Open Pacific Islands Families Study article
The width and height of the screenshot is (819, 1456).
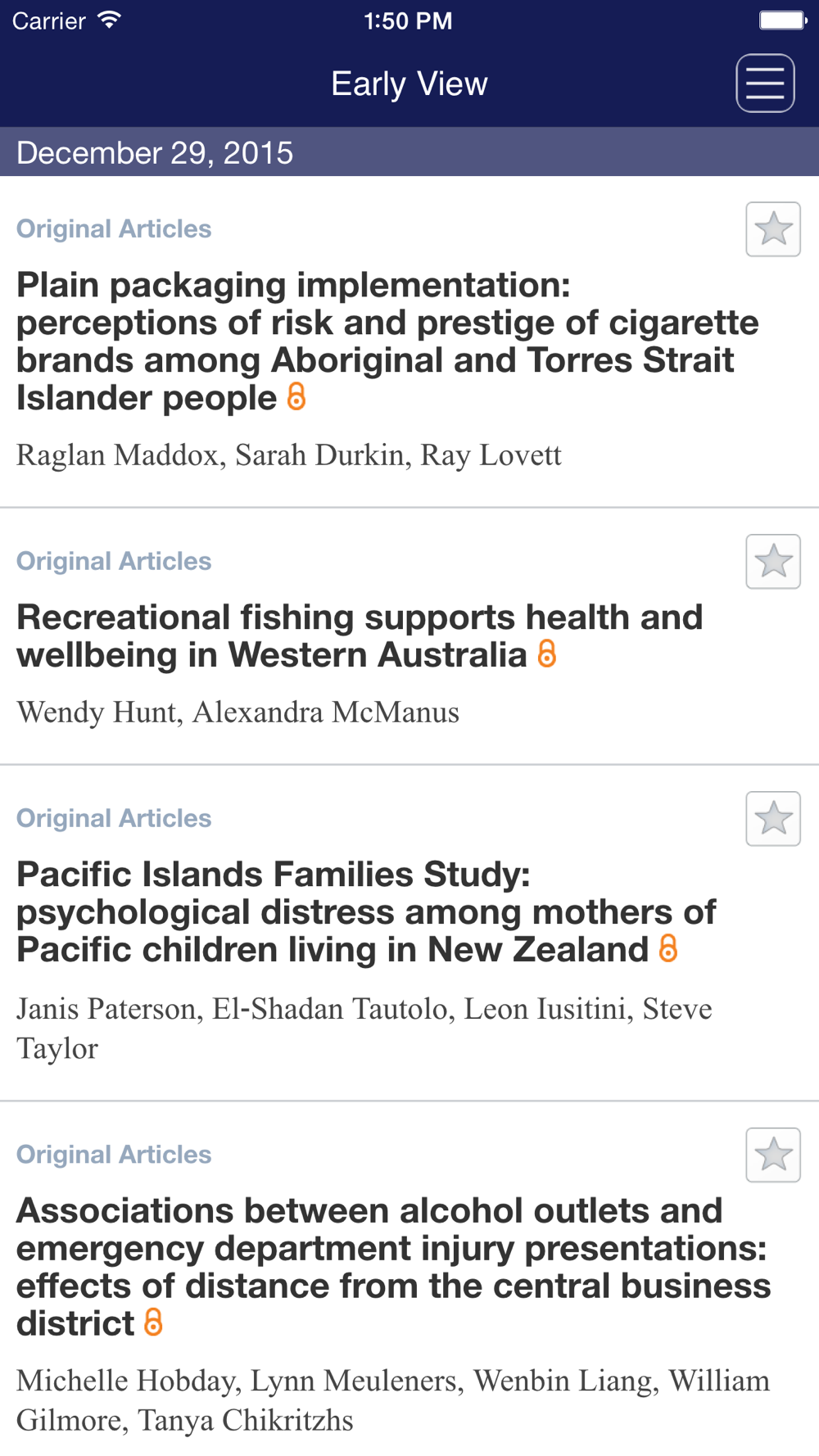[x=366, y=912]
